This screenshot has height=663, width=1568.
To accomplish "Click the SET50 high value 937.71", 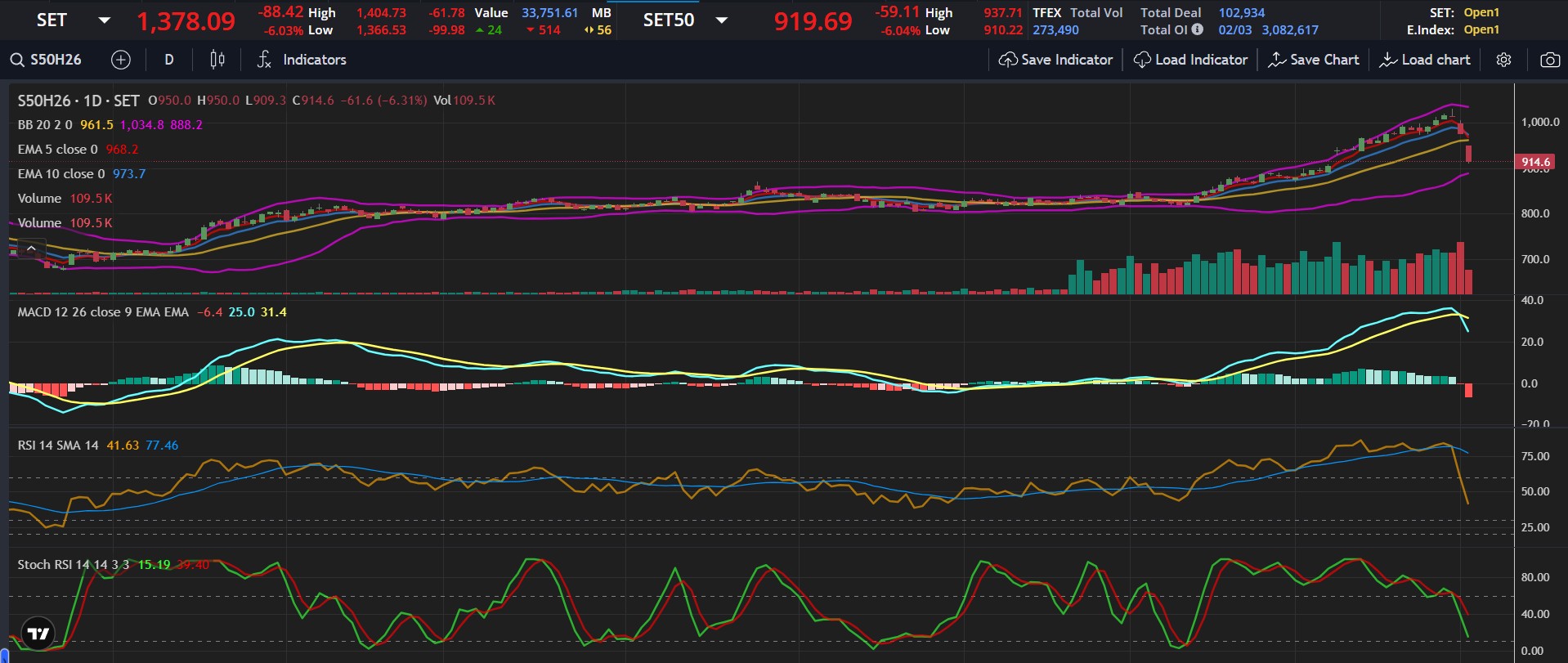I will coord(1003,13).
